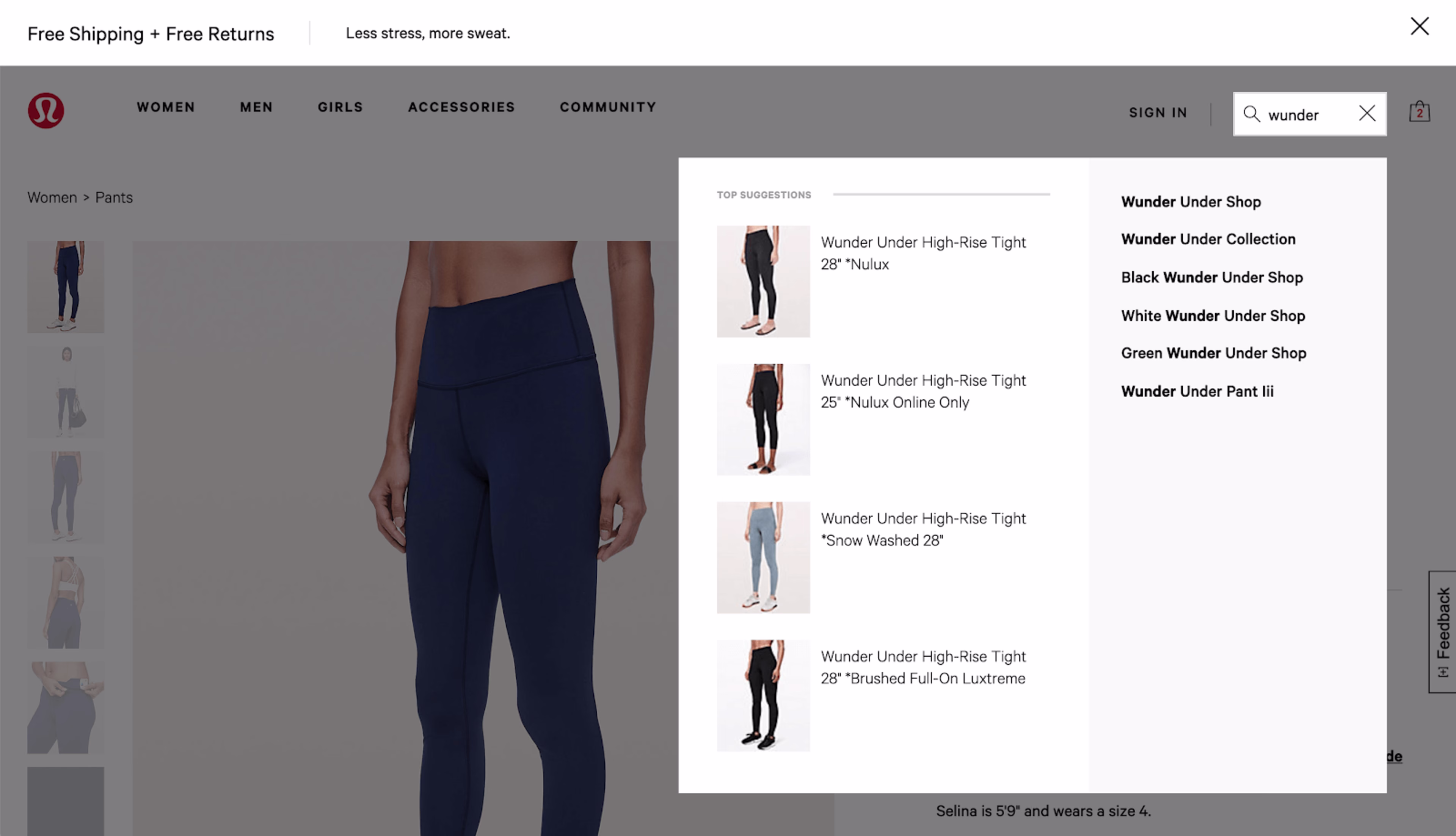Open Wunder Under 25" Nulux Online Only link
Screen dimensions: 1456x836
(923, 391)
